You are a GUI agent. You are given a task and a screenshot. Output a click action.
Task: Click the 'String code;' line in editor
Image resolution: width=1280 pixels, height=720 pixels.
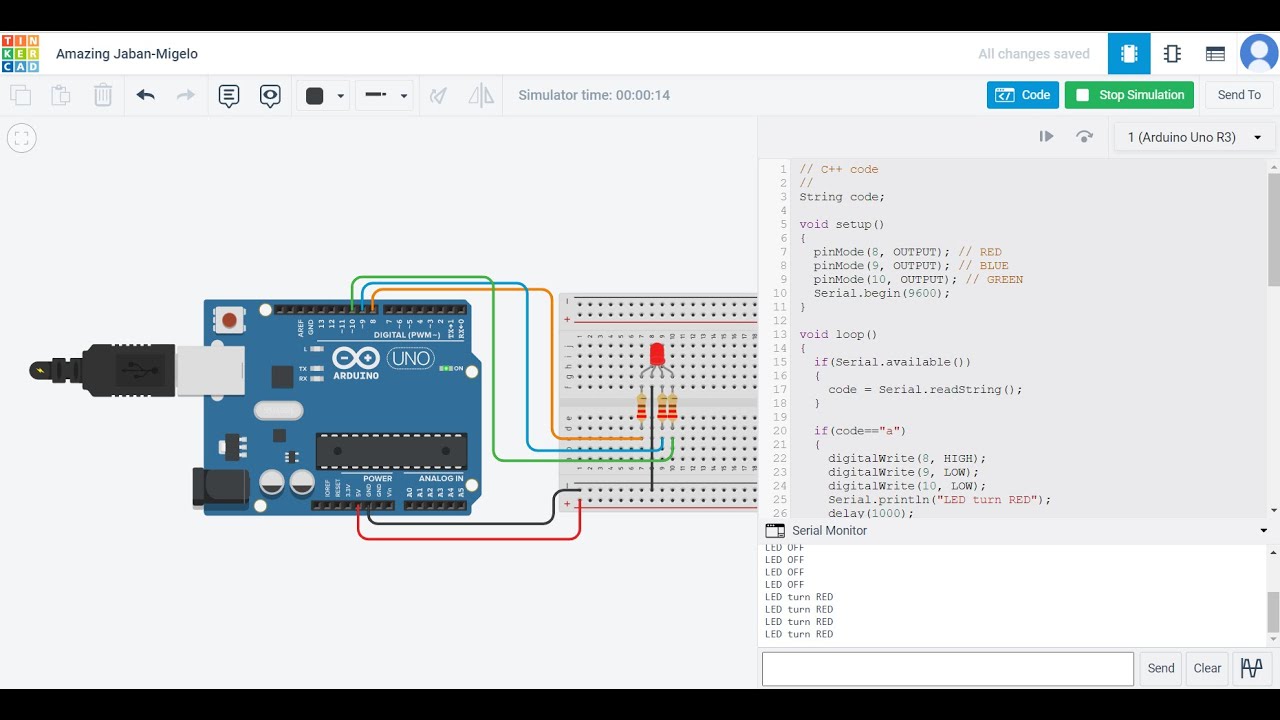(x=842, y=197)
